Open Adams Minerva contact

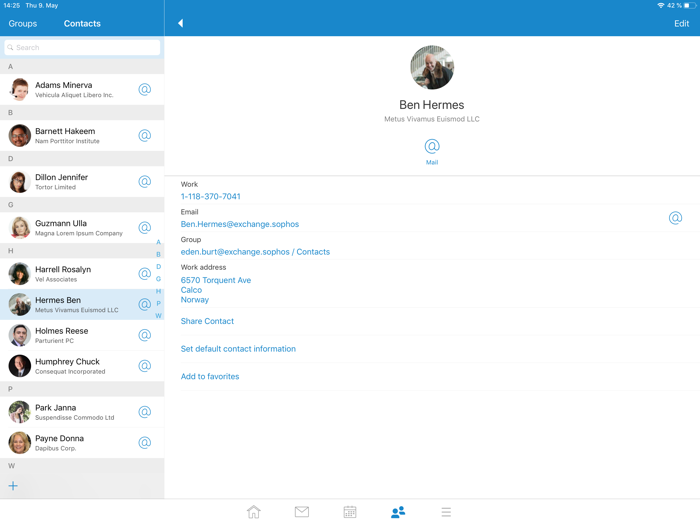82,89
